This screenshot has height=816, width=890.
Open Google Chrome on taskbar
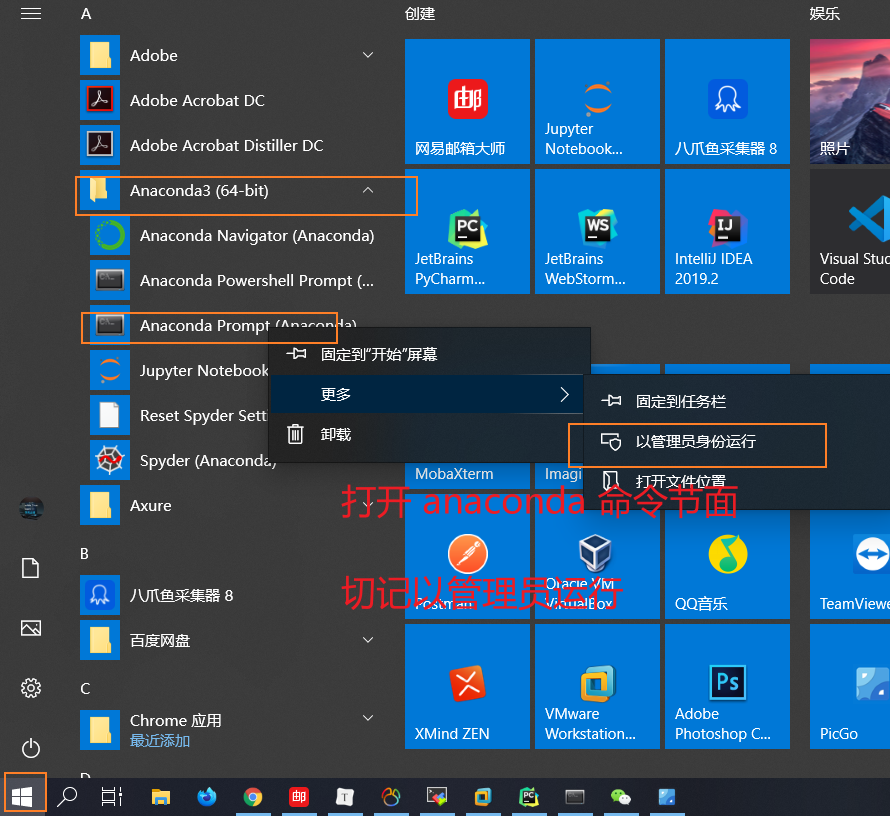pyautogui.click(x=253, y=797)
